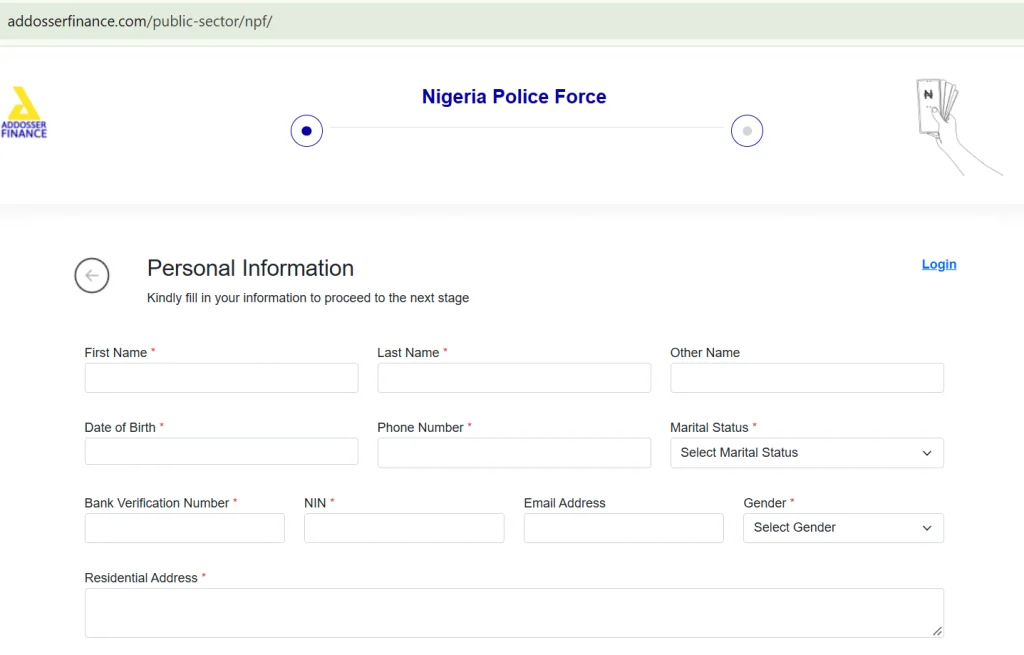The image size is (1024, 655).
Task: Click the Nigeria Police Force heading
Action: [514, 97]
